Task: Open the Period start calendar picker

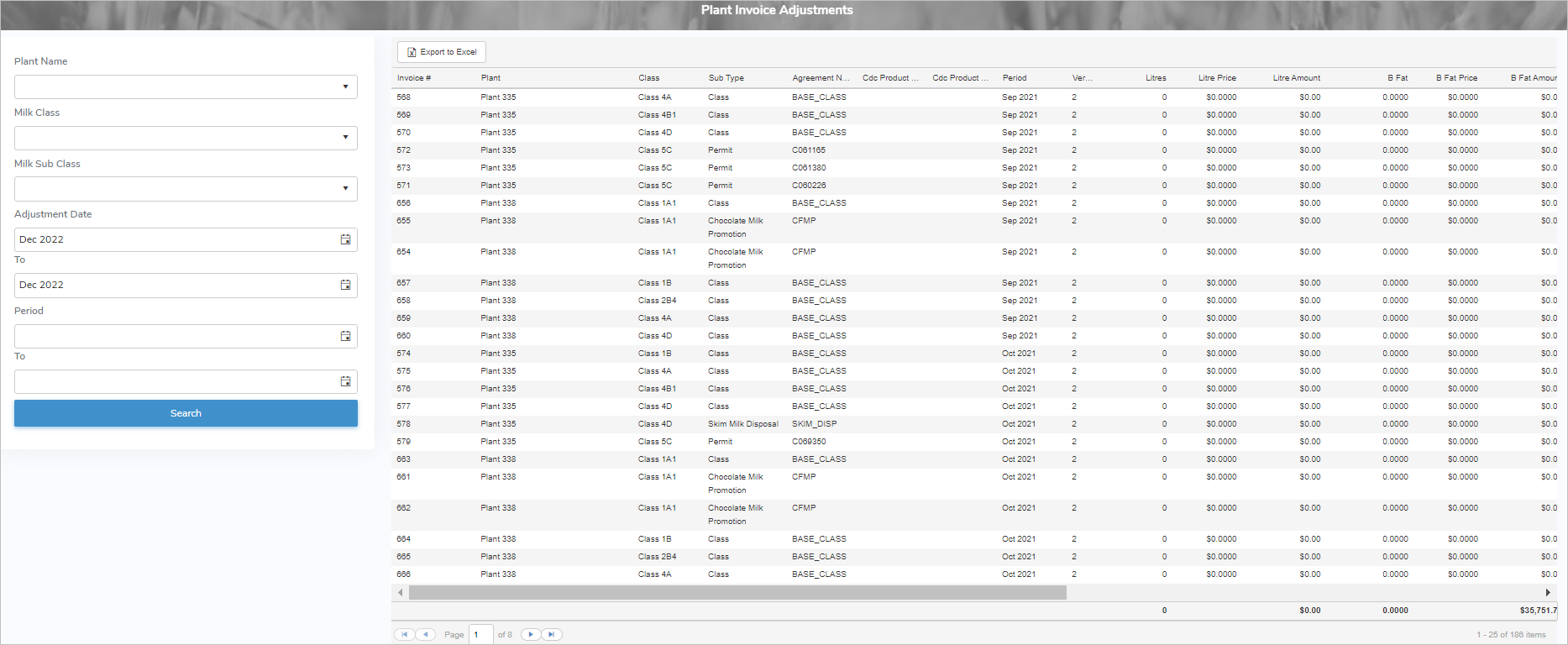Action: pos(345,336)
